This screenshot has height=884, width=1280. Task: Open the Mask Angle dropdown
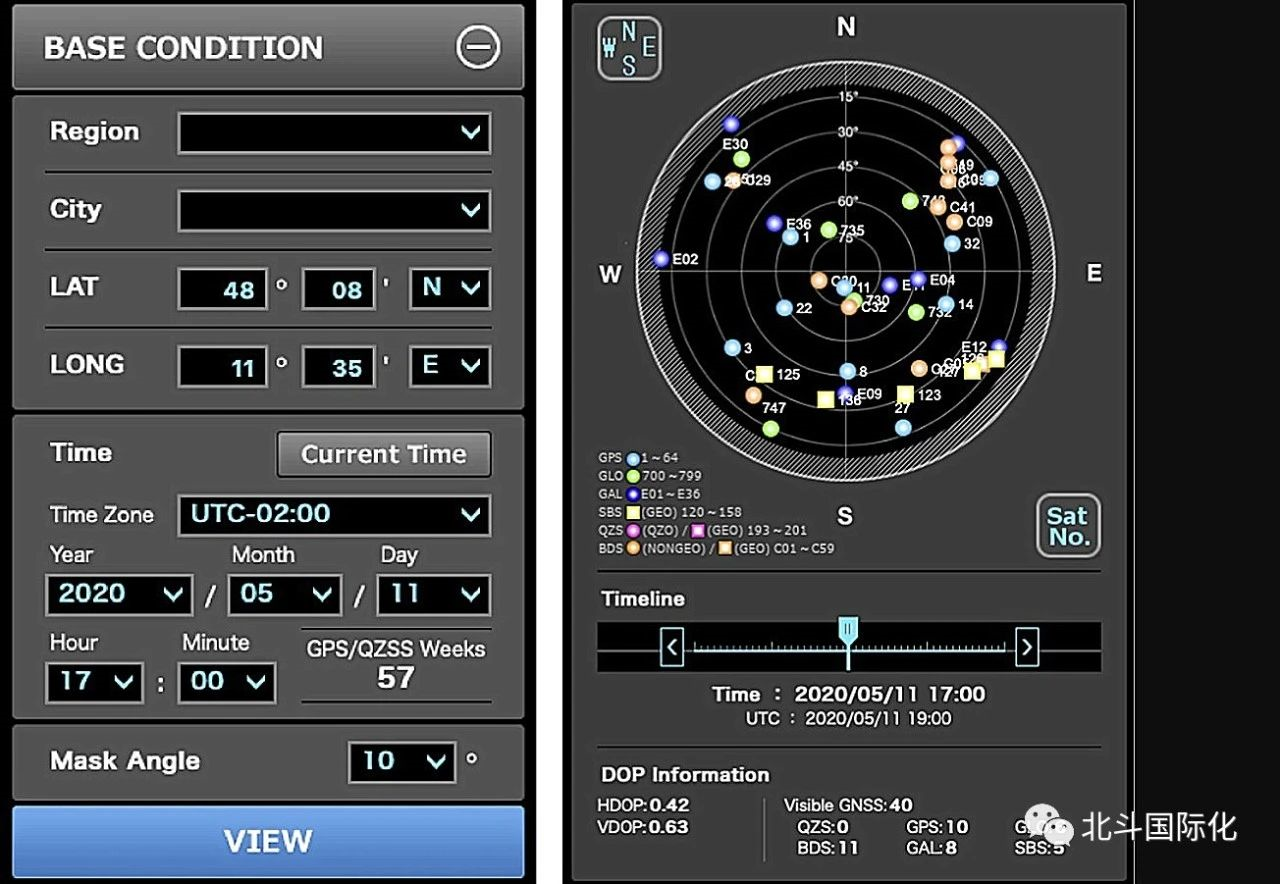[402, 762]
